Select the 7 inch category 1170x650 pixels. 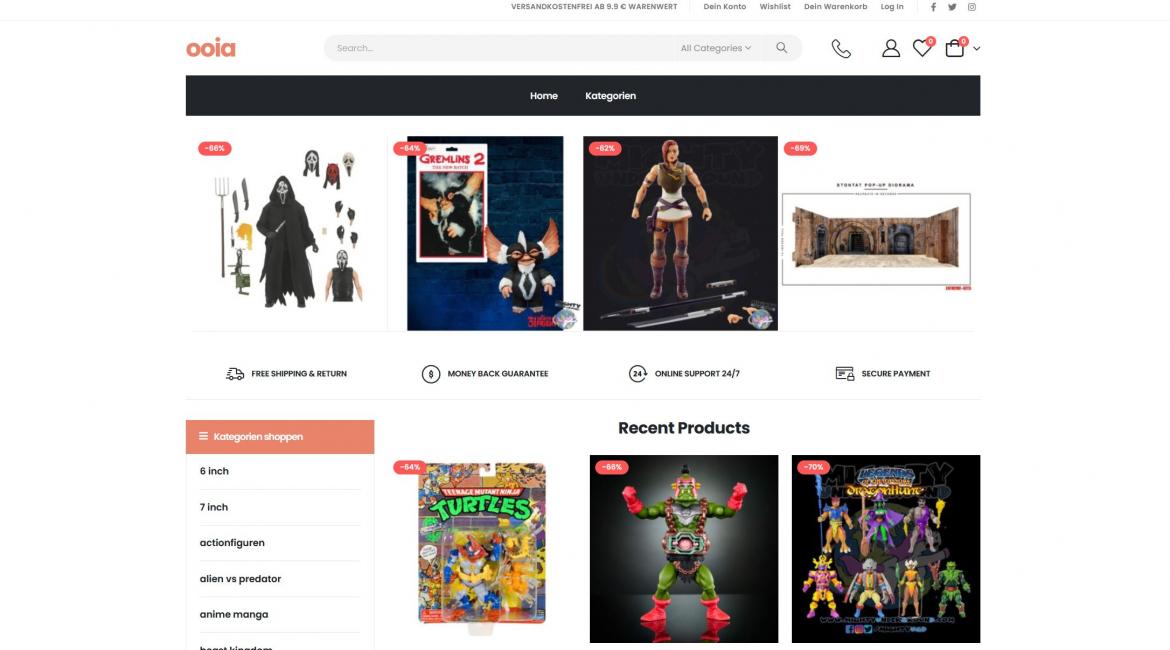tap(213, 507)
